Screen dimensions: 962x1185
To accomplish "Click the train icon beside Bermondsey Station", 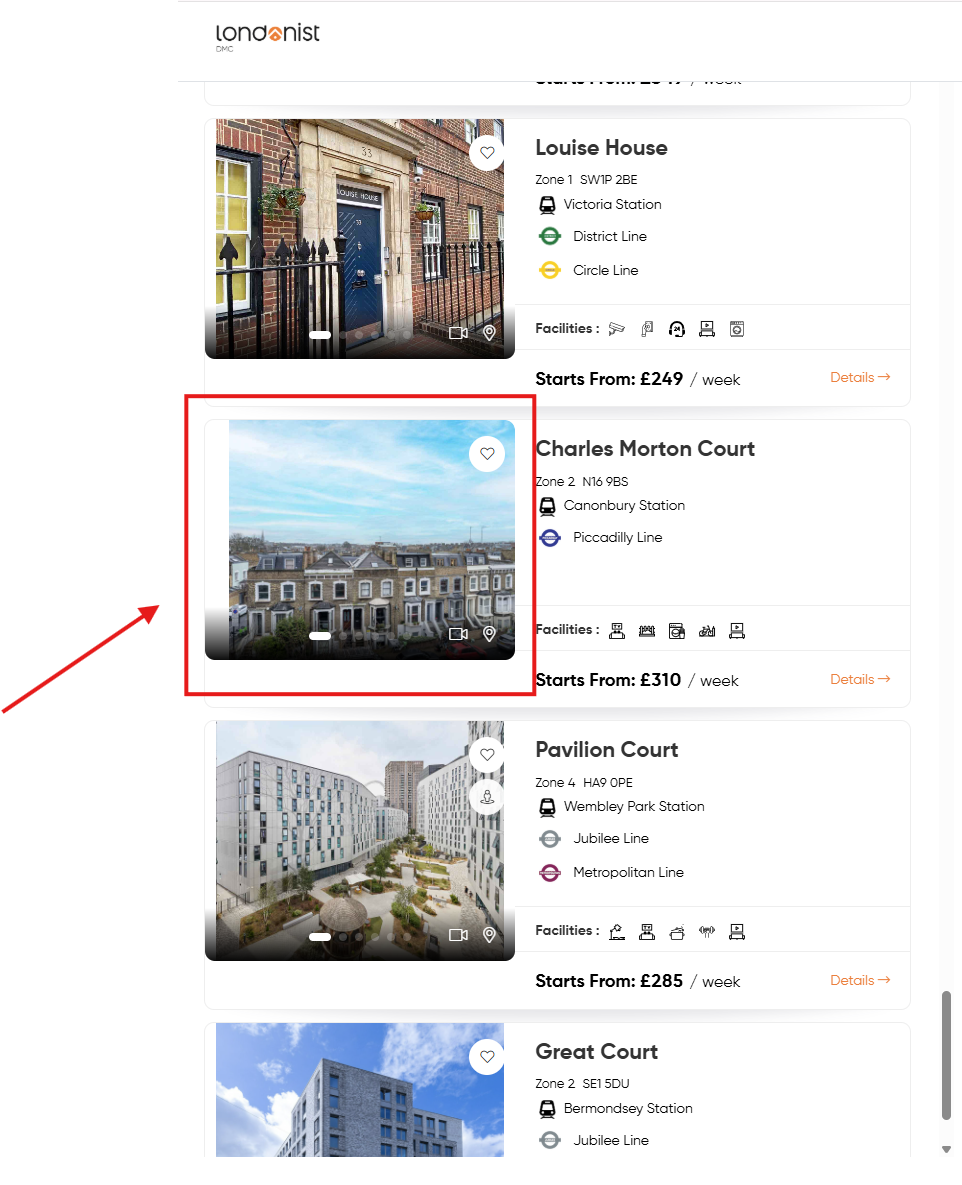I will pos(547,1109).
